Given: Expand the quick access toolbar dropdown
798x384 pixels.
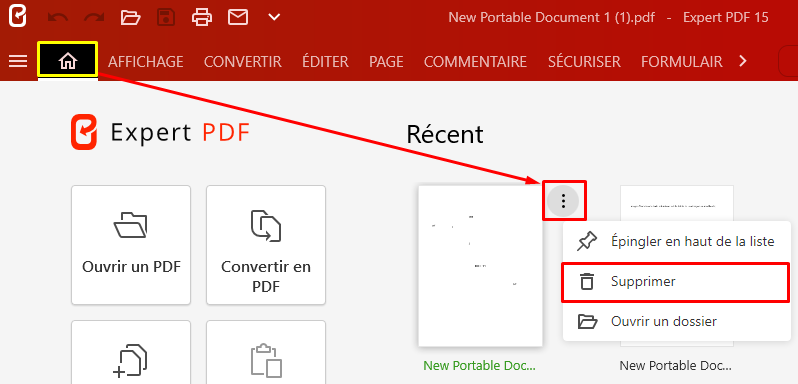Looking at the screenshot, I should (x=274, y=18).
